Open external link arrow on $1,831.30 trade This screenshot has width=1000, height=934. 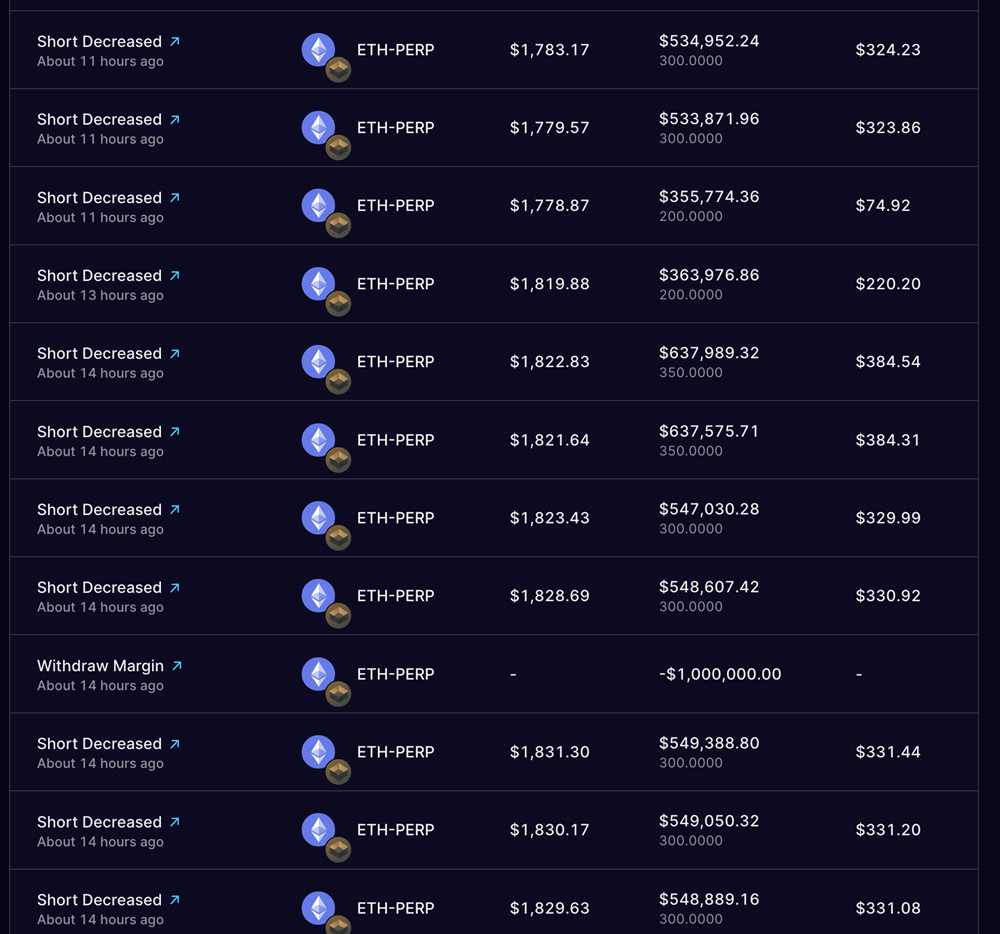(175, 743)
